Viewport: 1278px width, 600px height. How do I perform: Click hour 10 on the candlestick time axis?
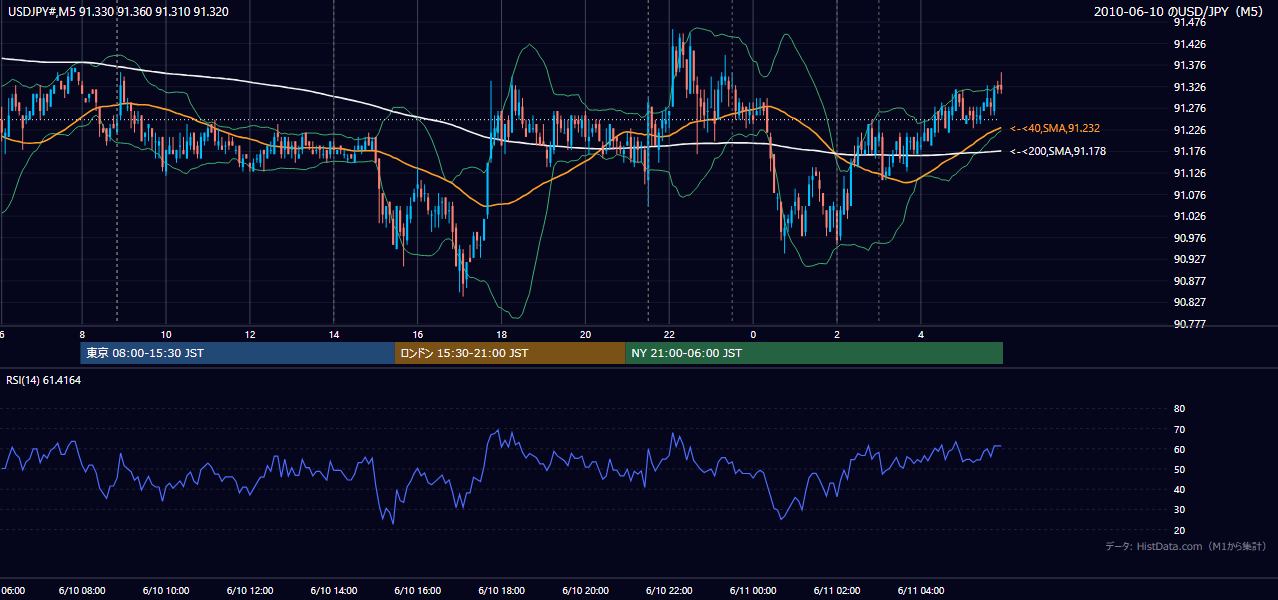coord(166,334)
